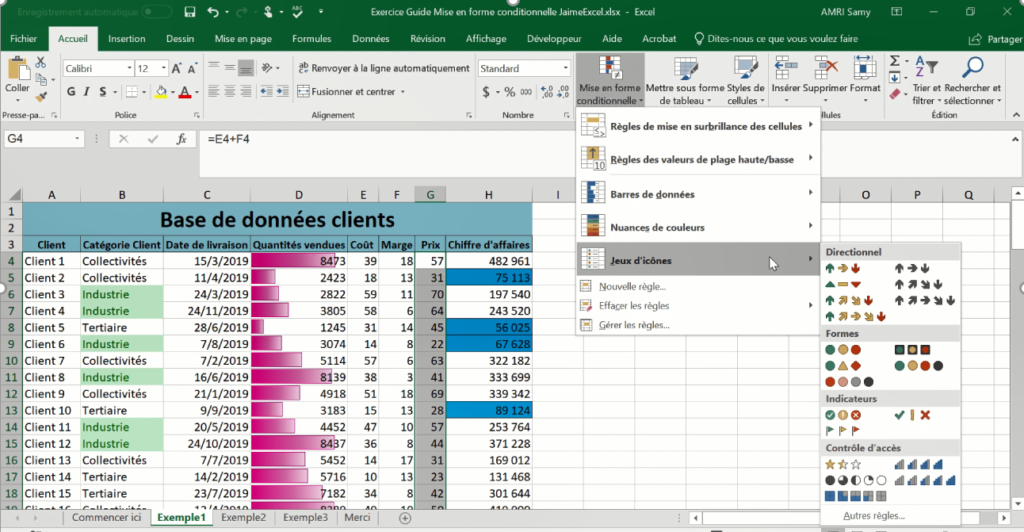Toggle the Enregistrement automatique switch

tap(156, 12)
